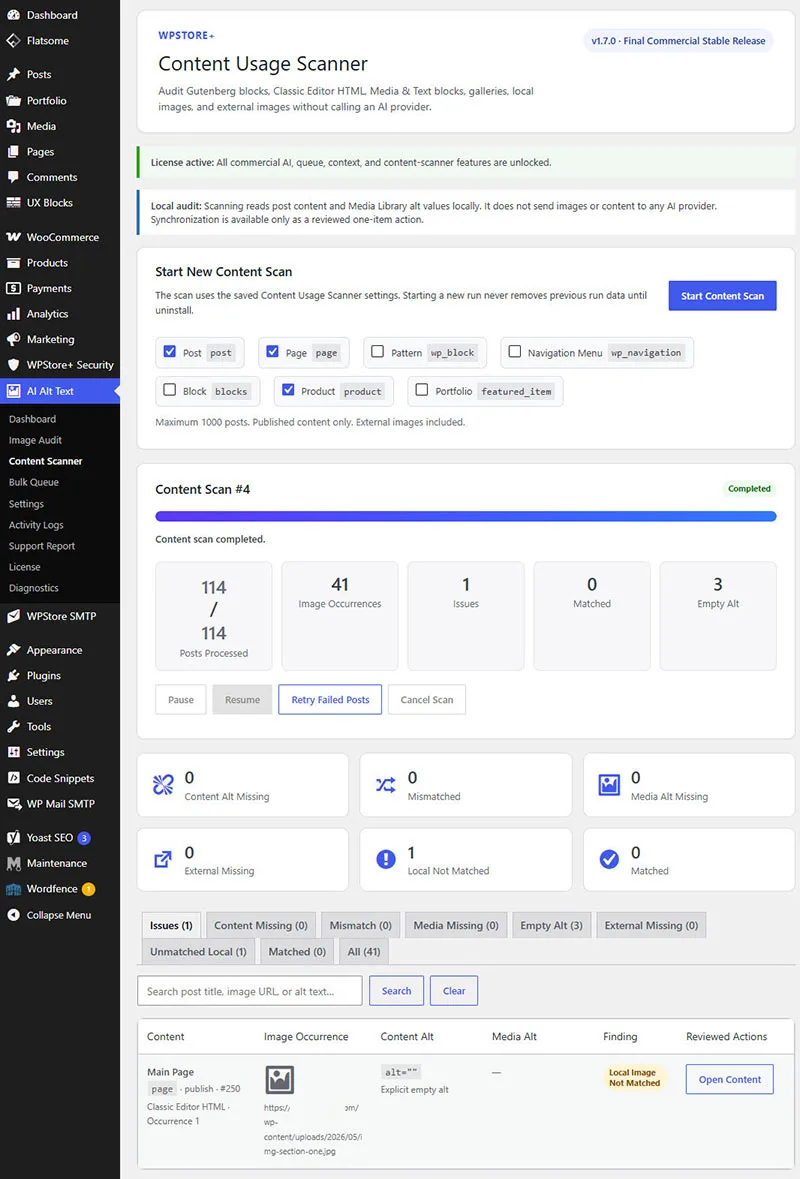
Task: Click the shuffle Mismatched icon
Action: click(x=386, y=785)
